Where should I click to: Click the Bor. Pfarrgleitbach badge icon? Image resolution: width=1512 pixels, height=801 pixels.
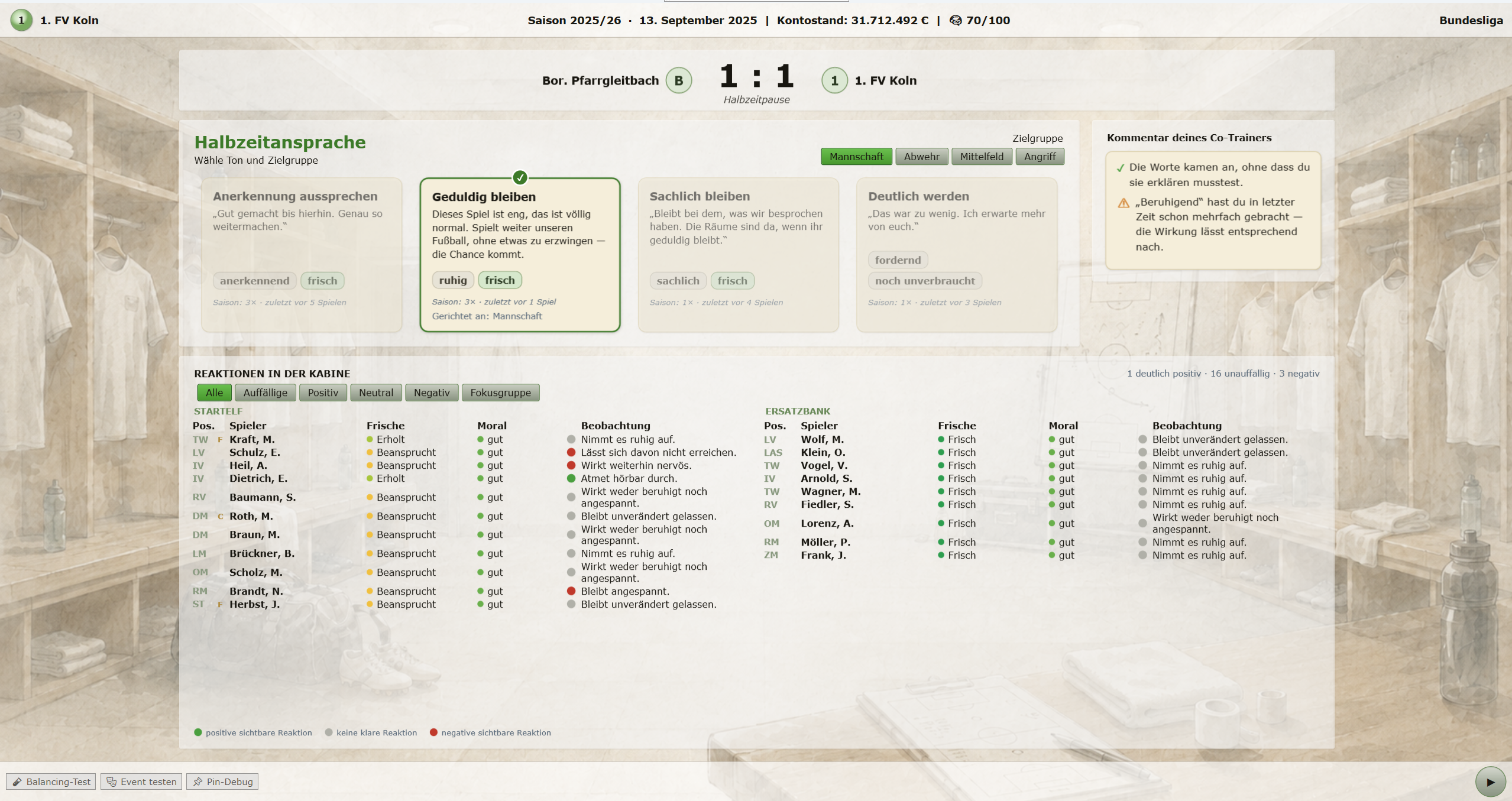point(679,80)
